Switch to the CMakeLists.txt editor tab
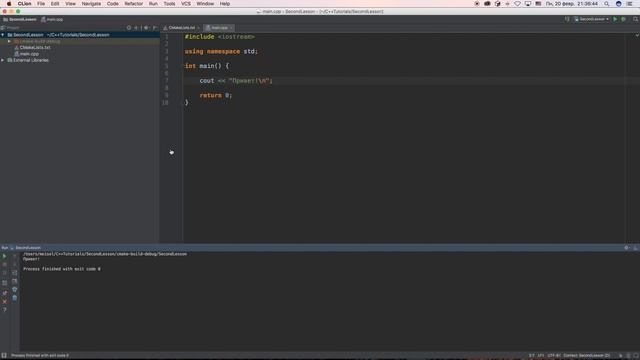 [x=181, y=28]
